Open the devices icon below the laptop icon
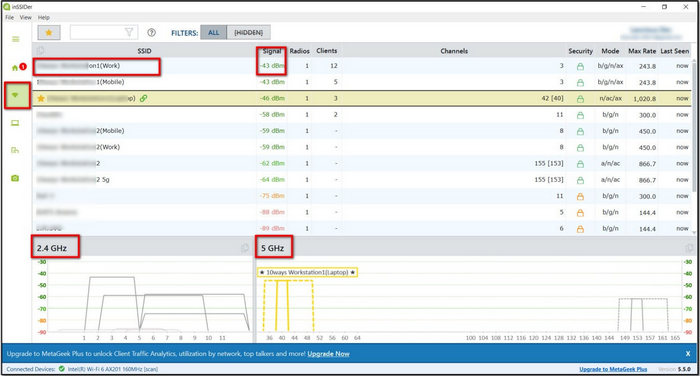This screenshot has width=700, height=376. point(15,150)
